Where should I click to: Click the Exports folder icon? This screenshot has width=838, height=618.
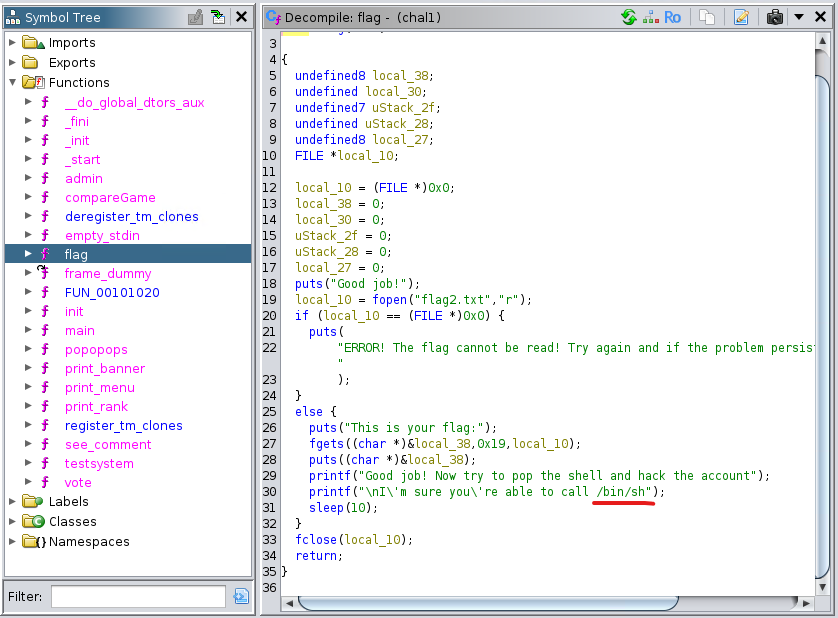tap(30, 63)
